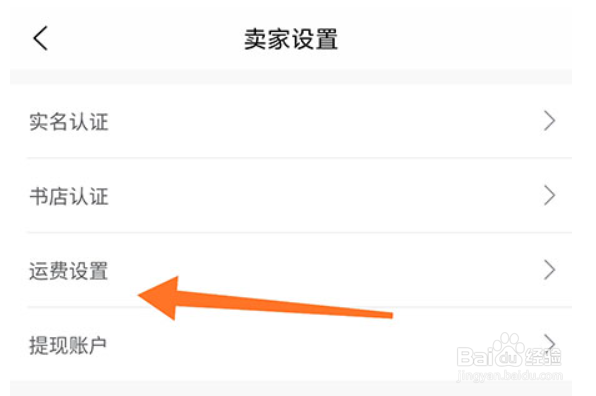Tap the chevron beside 运费设置
596x396 pixels.
[x=549, y=270]
